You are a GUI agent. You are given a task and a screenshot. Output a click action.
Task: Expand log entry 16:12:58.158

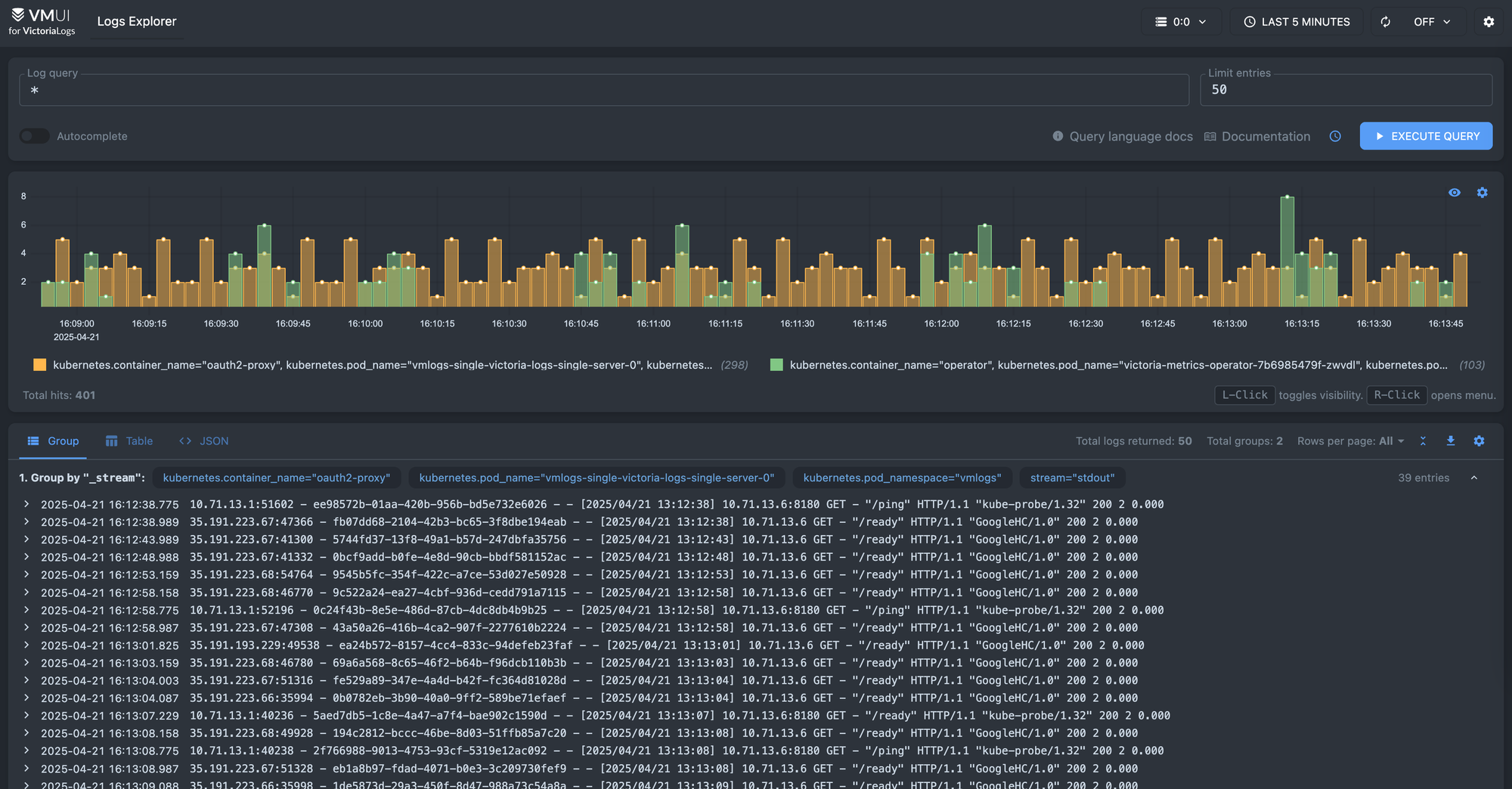pyautogui.click(x=26, y=592)
